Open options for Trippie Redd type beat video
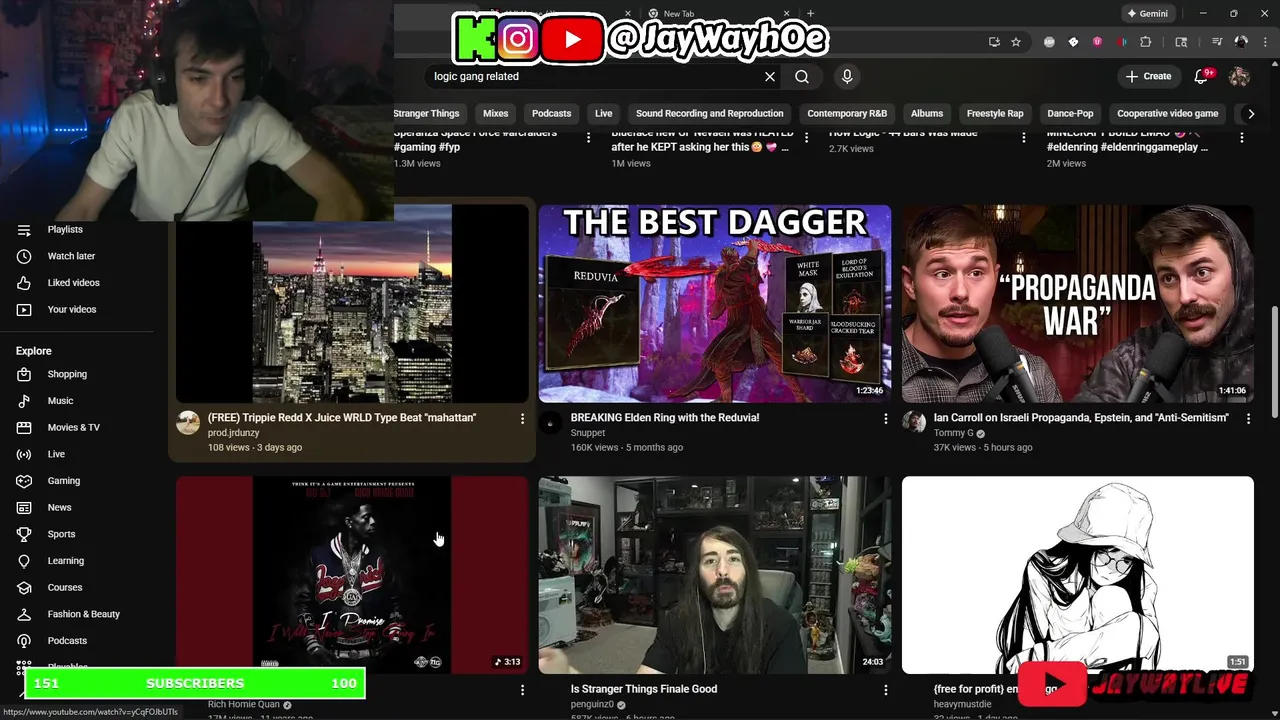 pyautogui.click(x=522, y=418)
